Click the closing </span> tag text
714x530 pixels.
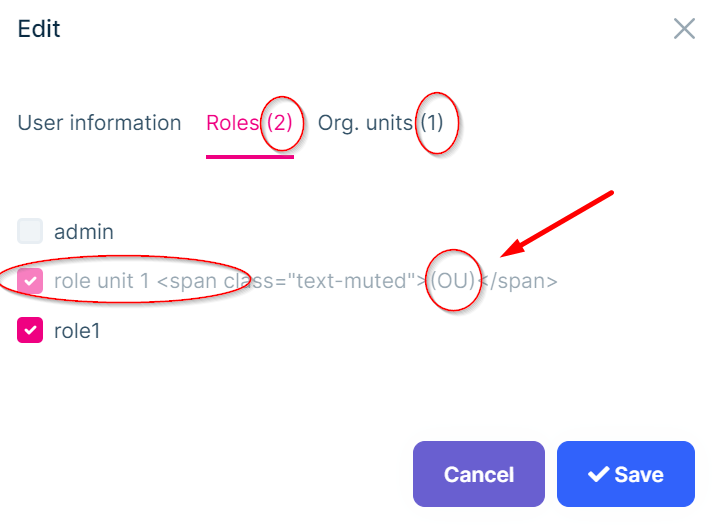pyautogui.click(x=518, y=281)
